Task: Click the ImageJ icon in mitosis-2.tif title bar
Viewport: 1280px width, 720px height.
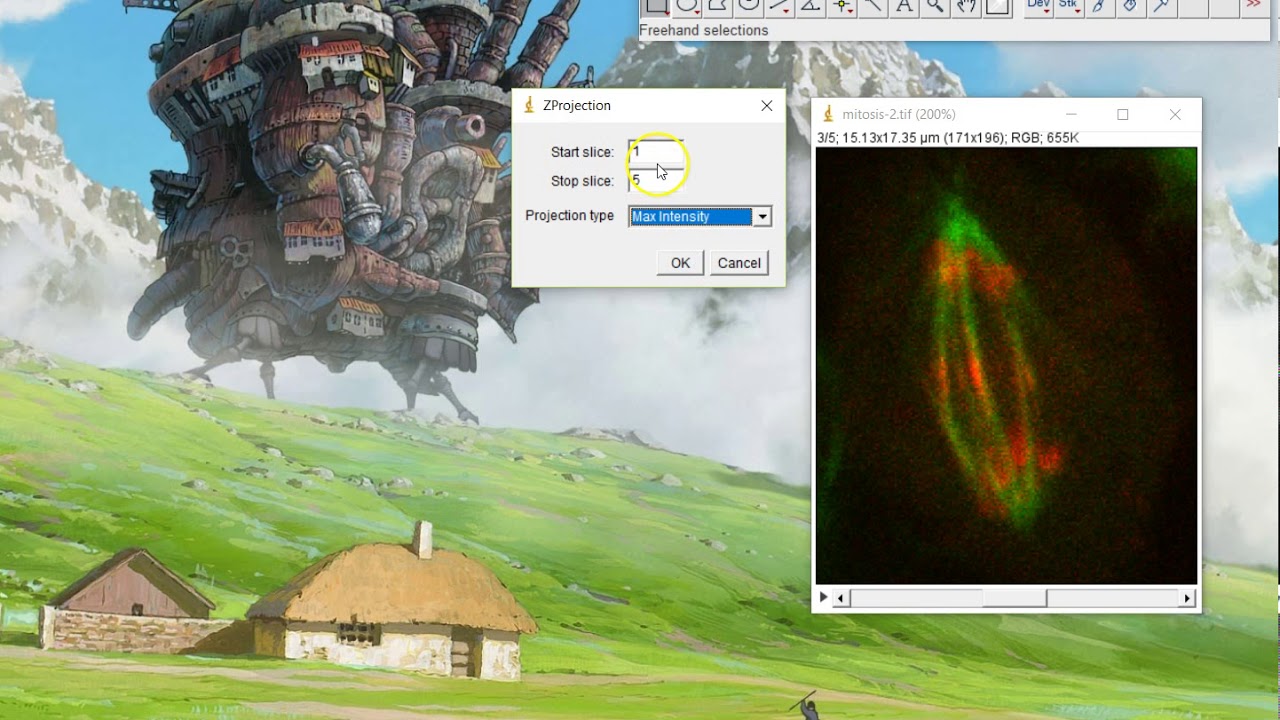Action: [828, 115]
